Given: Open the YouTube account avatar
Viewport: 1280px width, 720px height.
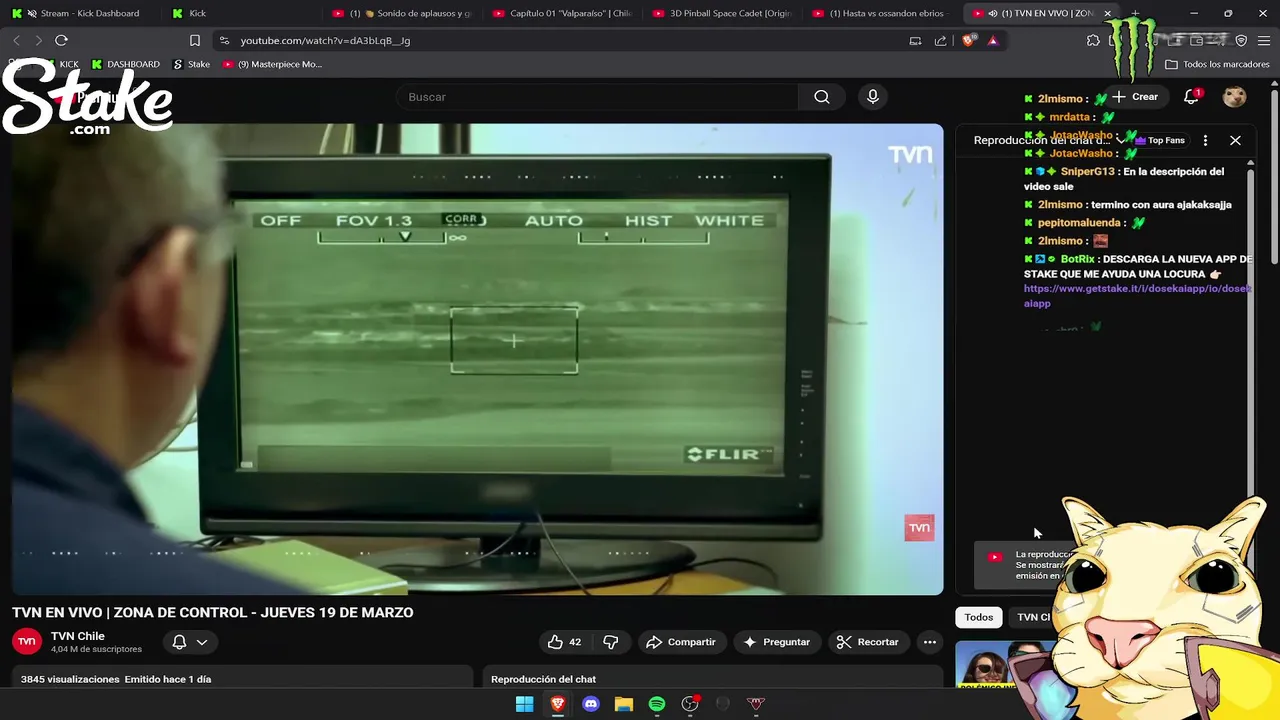Looking at the screenshot, I should [1234, 97].
